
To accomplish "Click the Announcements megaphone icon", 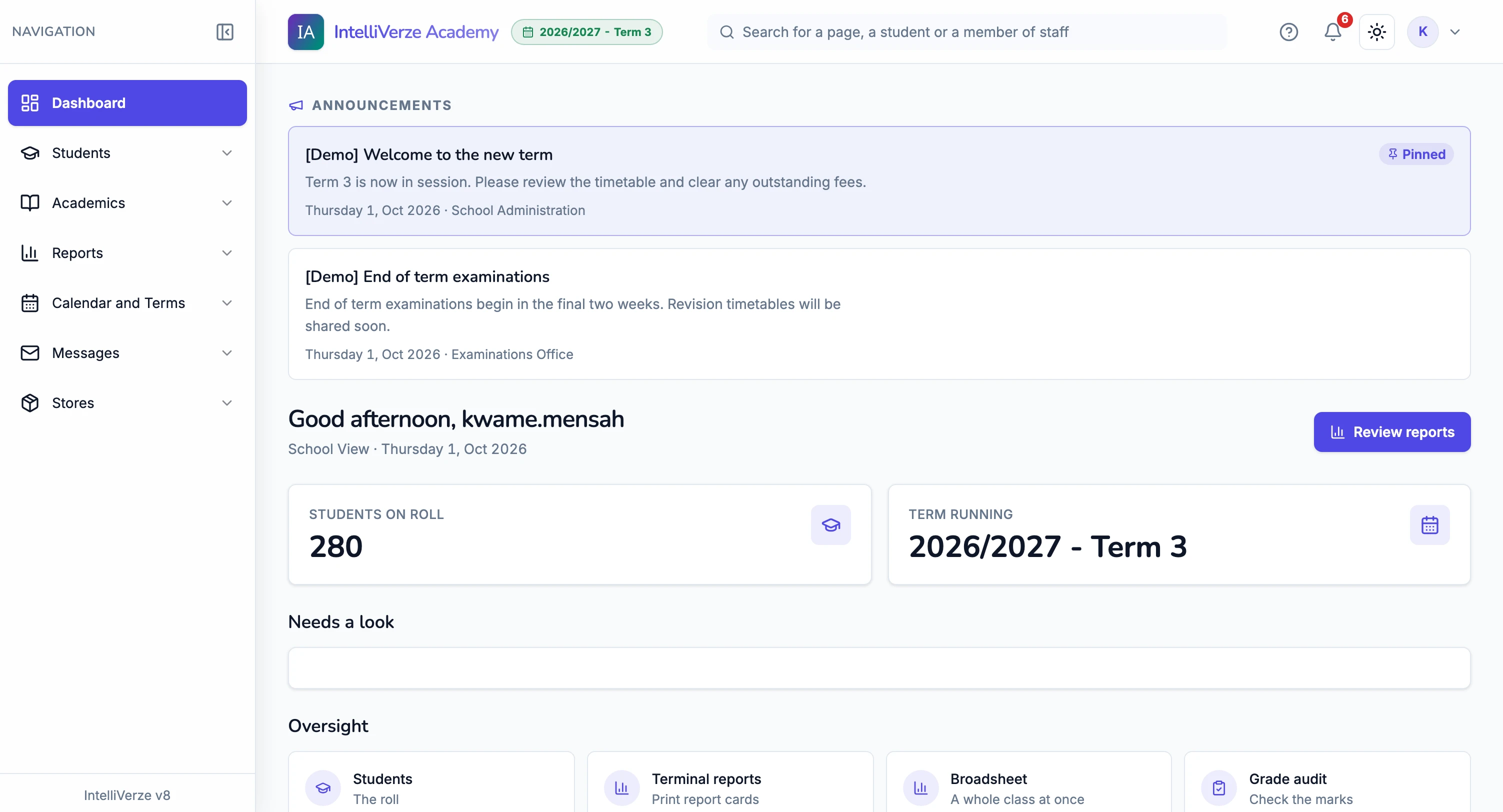I will [296, 105].
